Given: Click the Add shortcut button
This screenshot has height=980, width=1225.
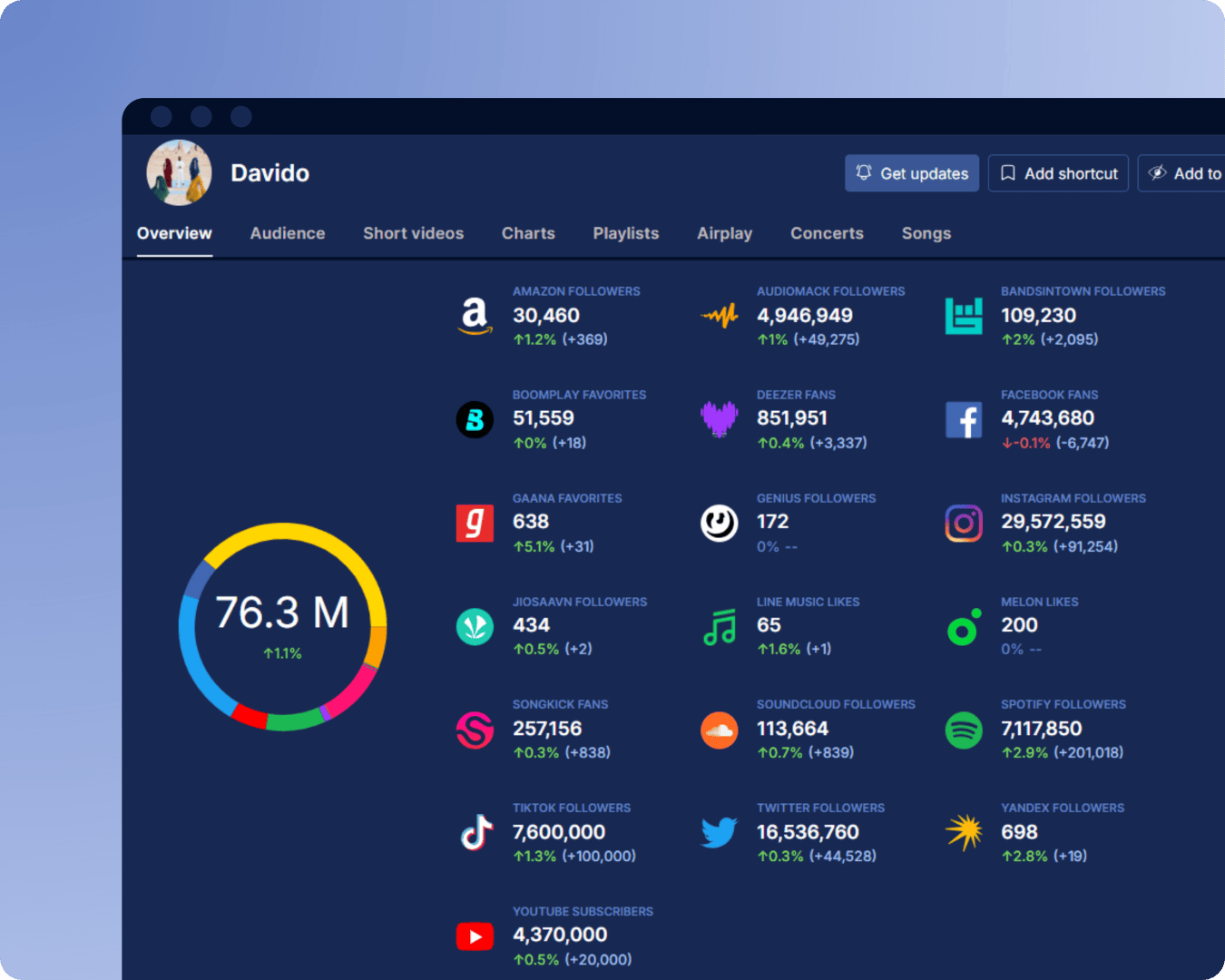Looking at the screenshot, I should click(1058, 173).
